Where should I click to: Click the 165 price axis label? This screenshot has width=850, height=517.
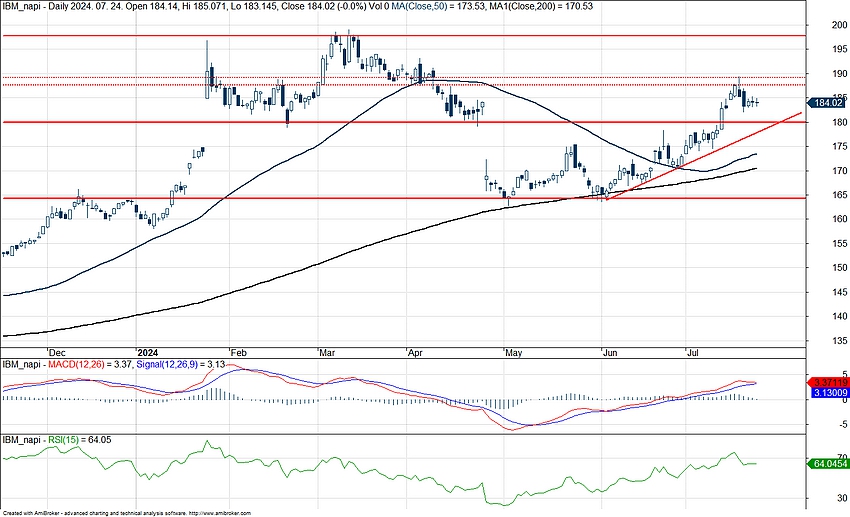point(840,195)
